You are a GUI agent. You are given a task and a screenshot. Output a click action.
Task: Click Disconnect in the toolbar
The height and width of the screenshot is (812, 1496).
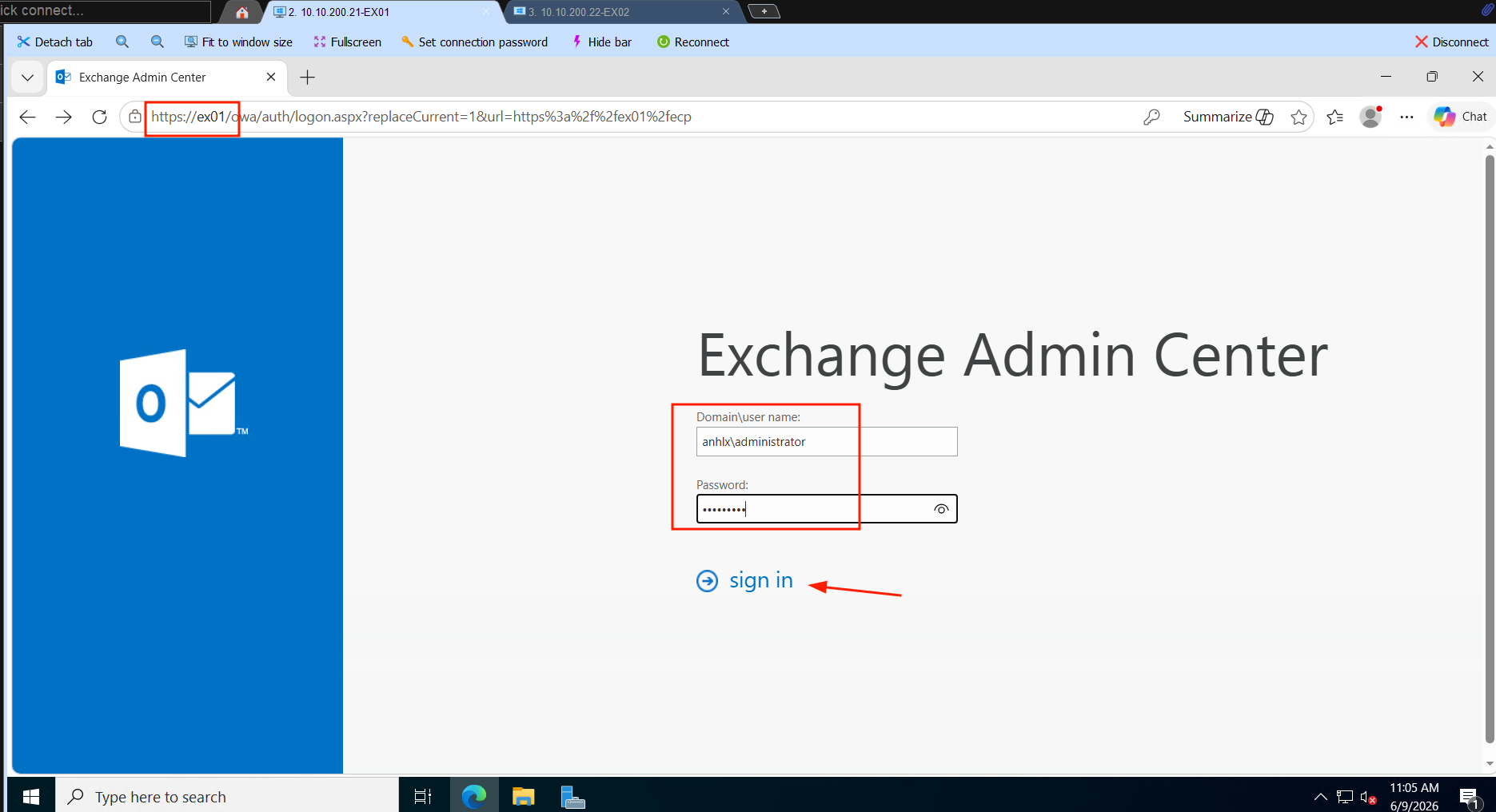(1451, 42)
